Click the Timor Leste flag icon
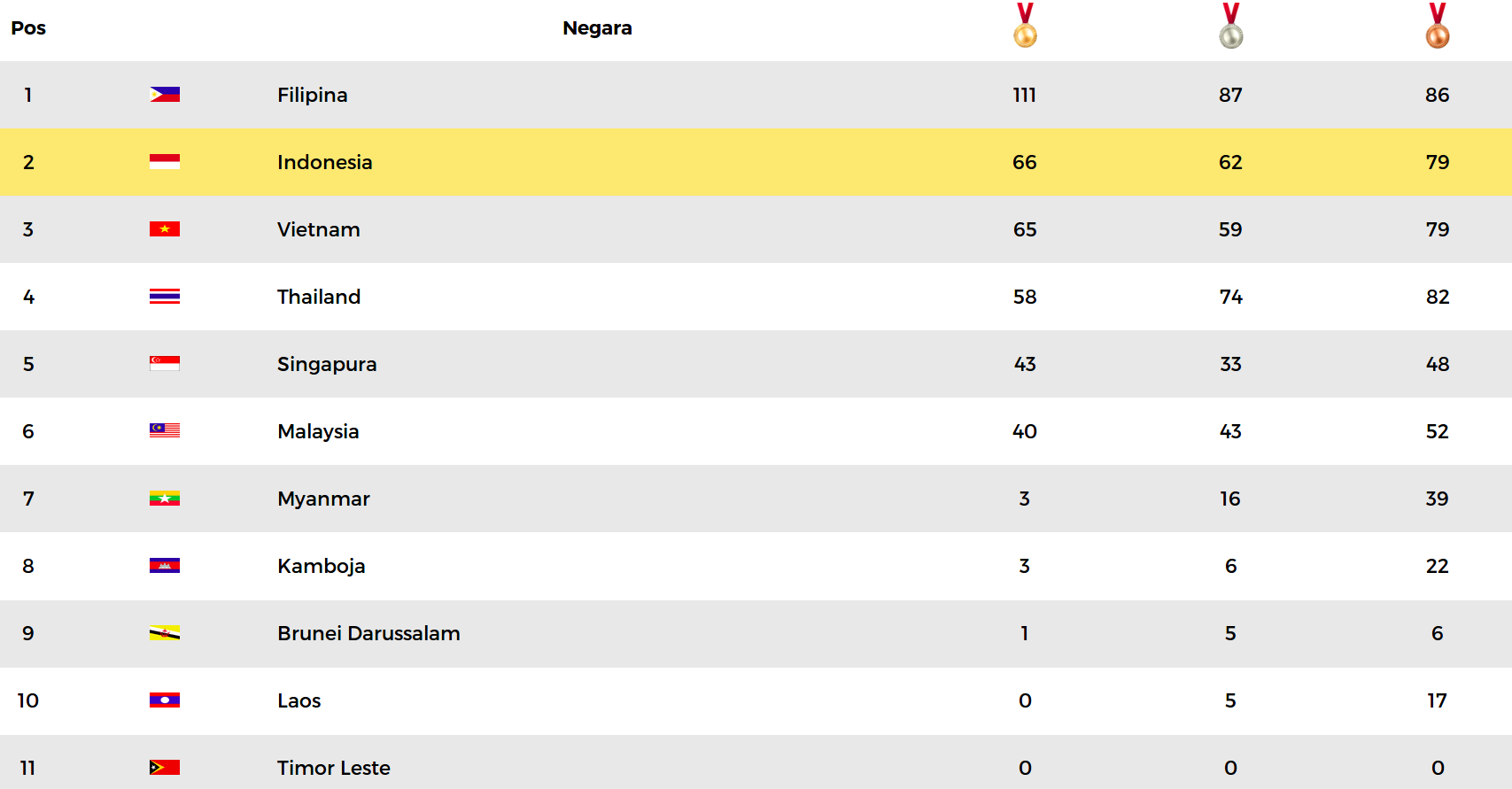This screenshot has width=1512, height=789. [x=165, y=768]
